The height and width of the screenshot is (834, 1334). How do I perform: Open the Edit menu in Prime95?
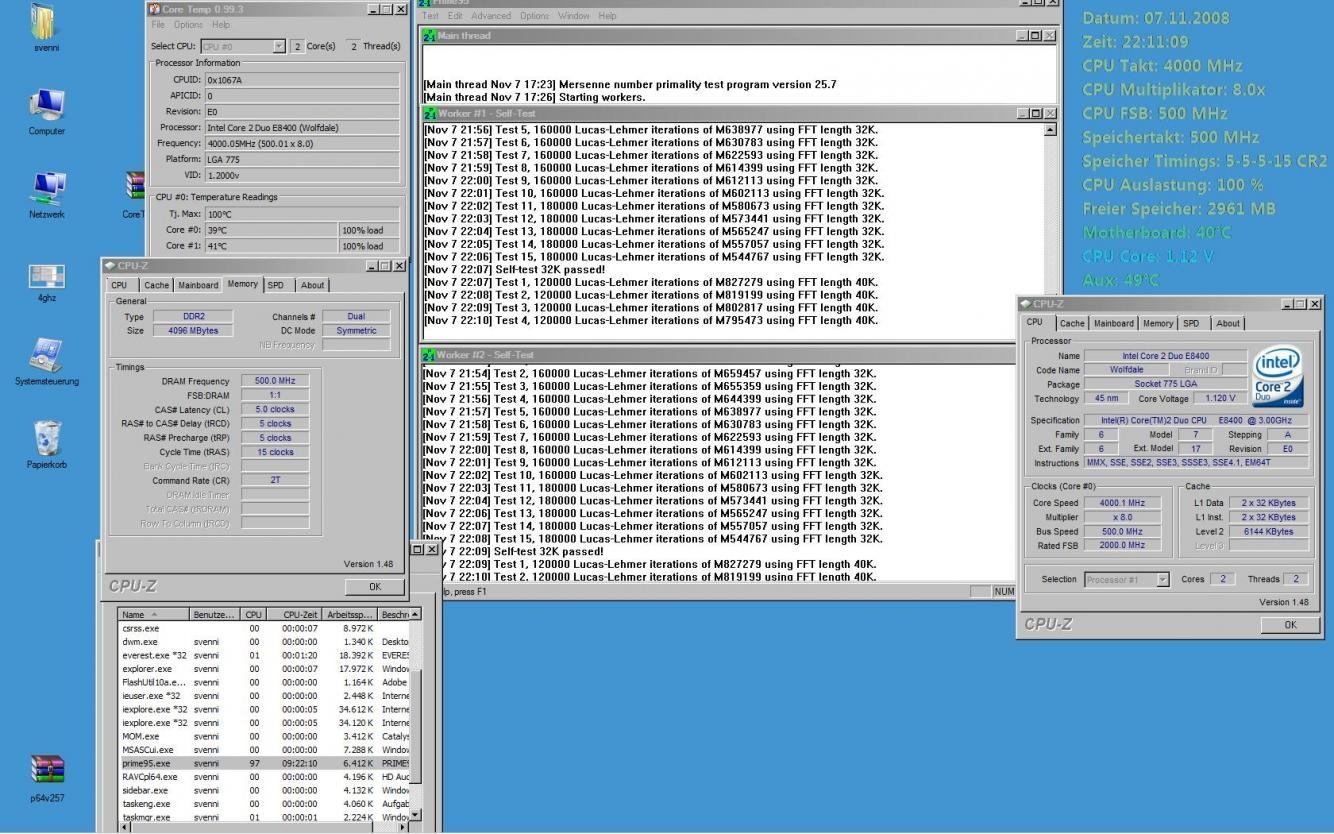(x=455, y=16)
